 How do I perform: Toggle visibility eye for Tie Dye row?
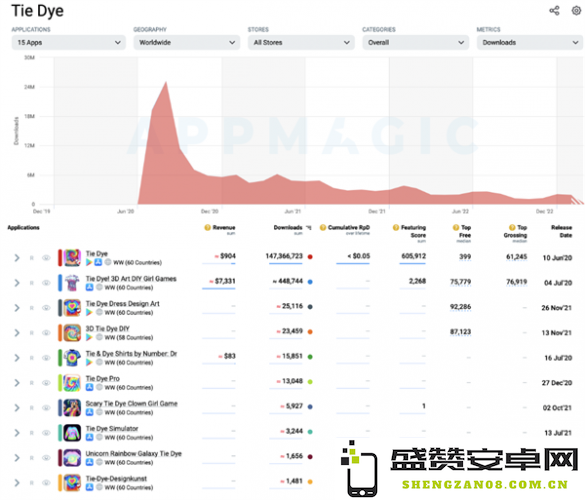[46, 258]
